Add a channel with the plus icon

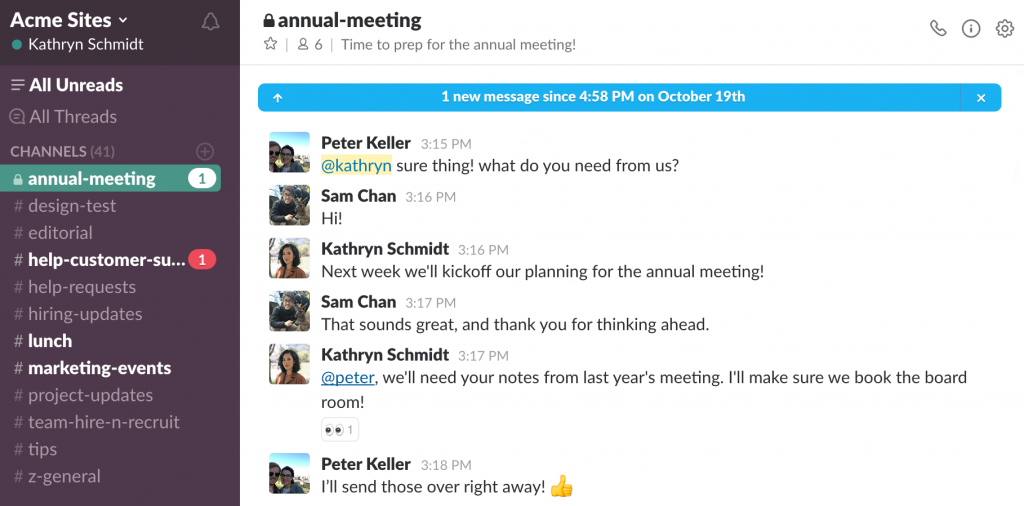click(205, 151)
